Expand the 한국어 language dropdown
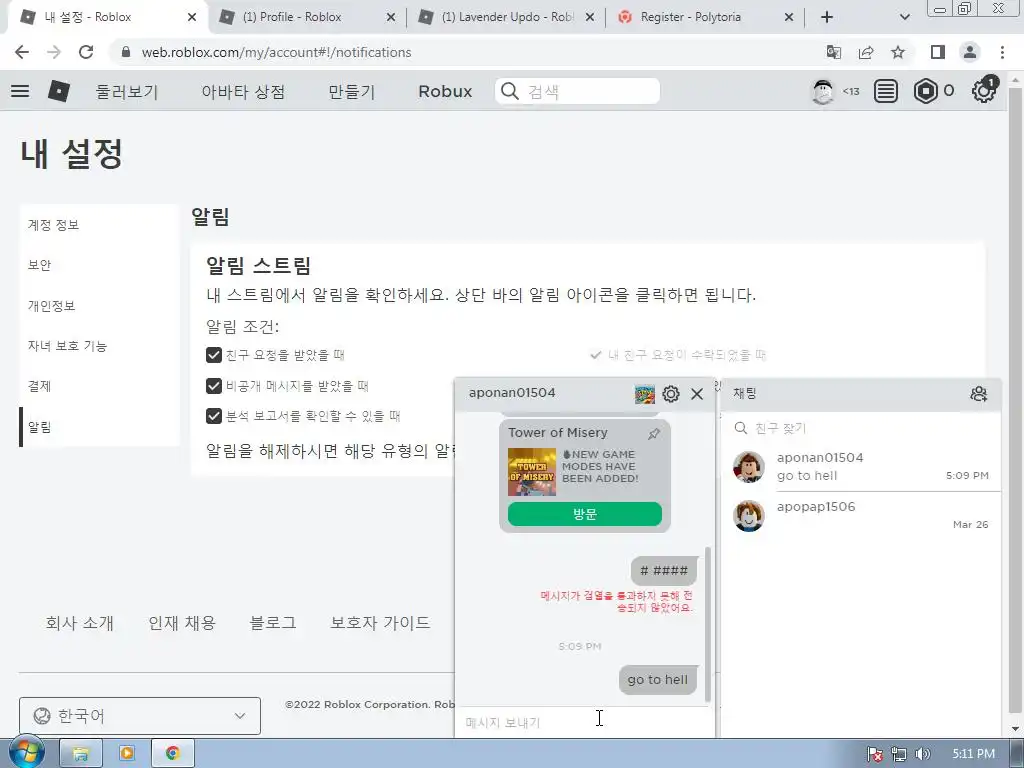The width and height of the screenshot is (1024, 768). 140,716
